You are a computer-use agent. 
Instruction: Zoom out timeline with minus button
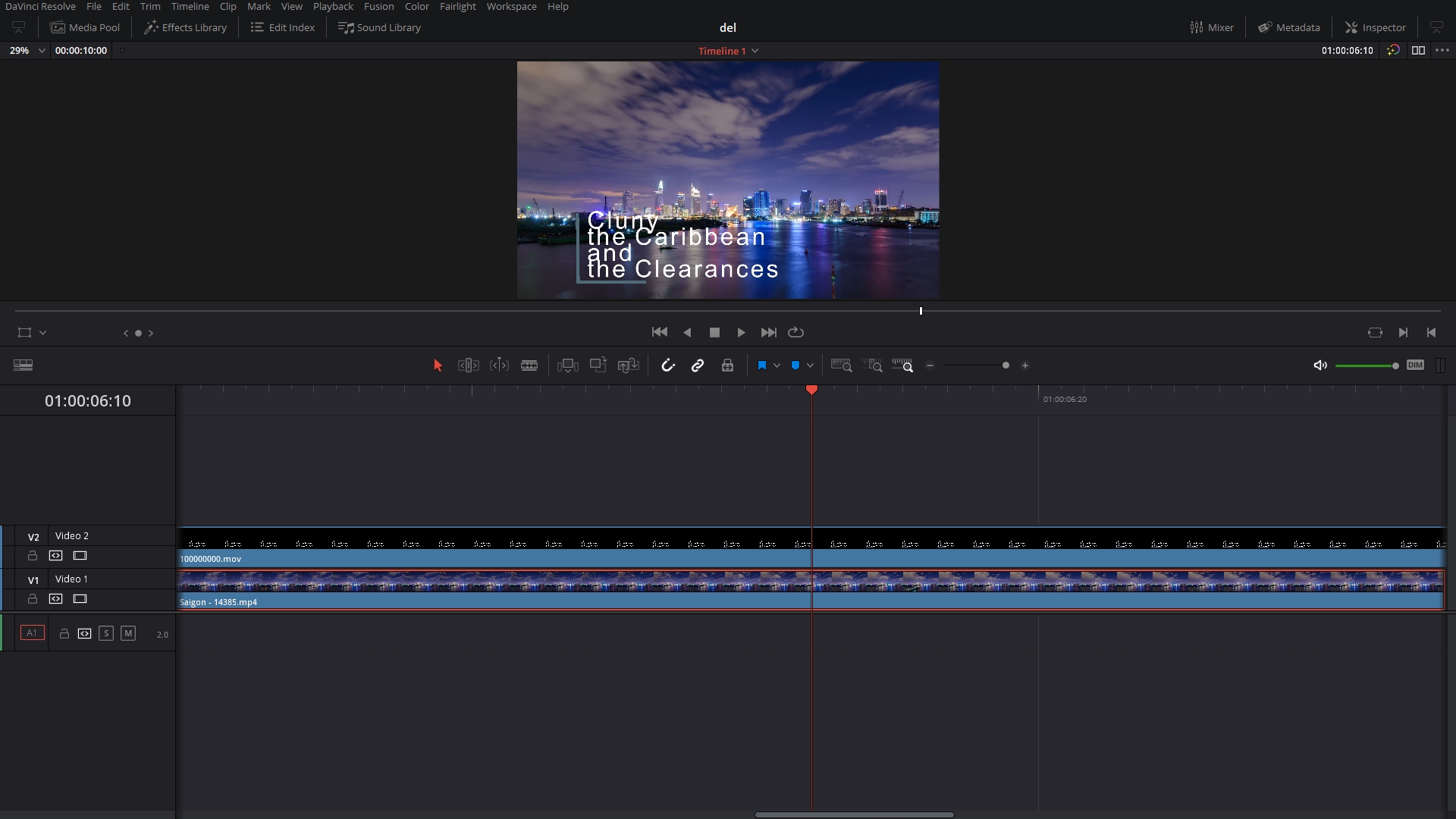tap(930, 366)
